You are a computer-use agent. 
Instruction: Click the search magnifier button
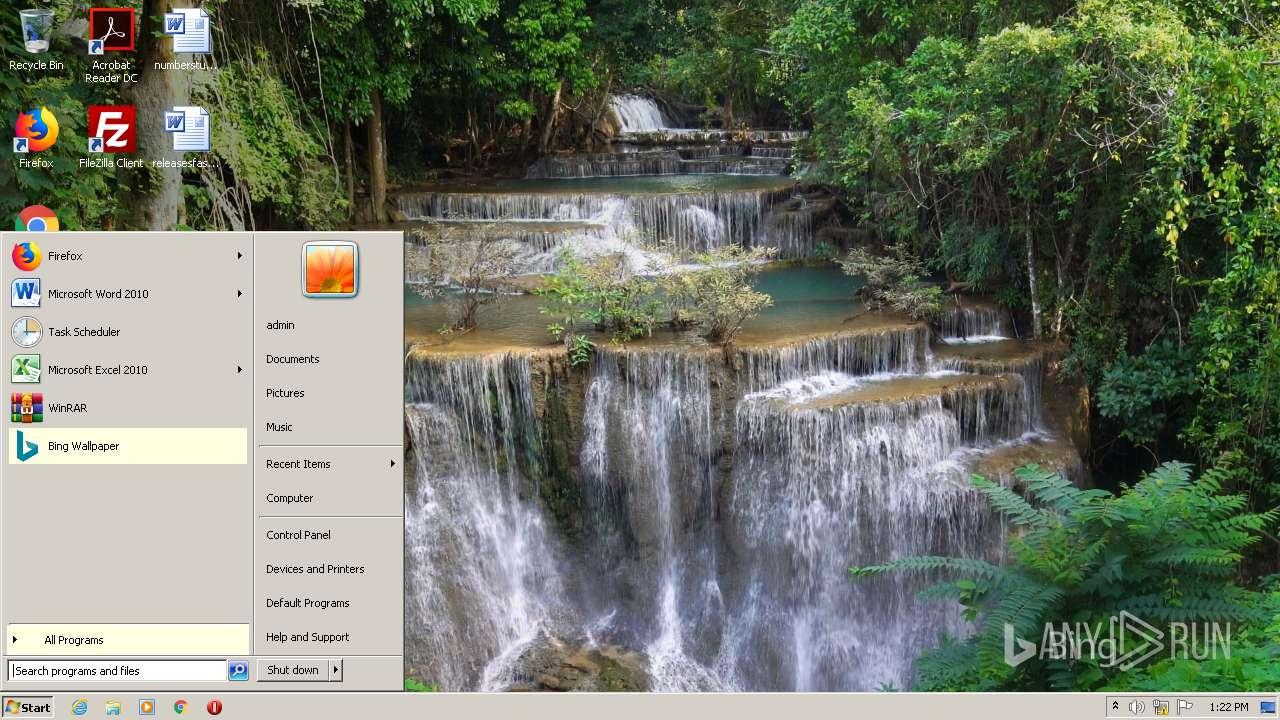(x=238, y=671)
